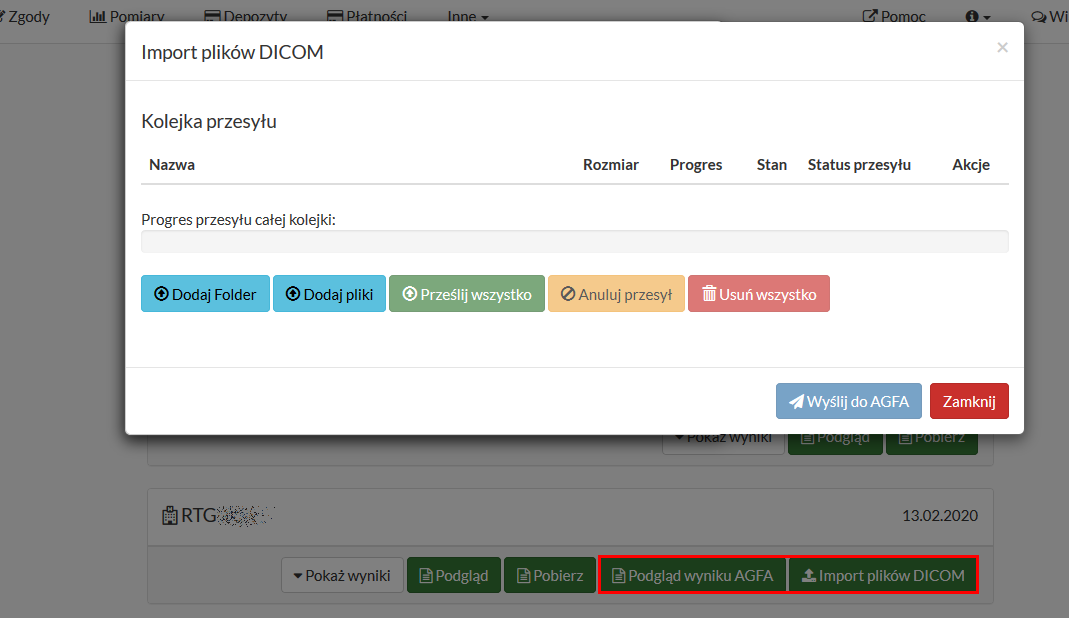Clear the queue with Usuń wszystko

758,294
